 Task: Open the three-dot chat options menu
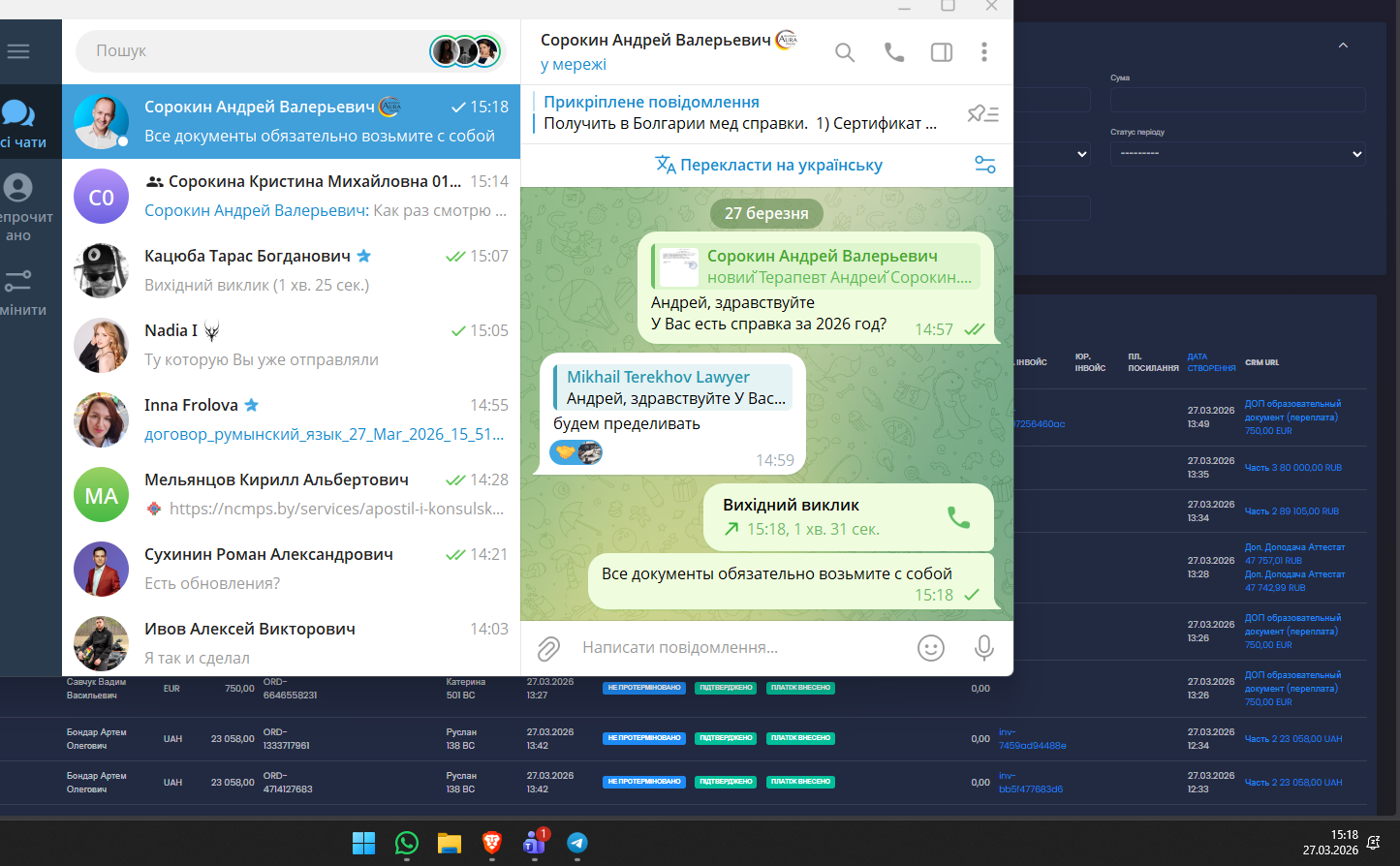(984, 52)
